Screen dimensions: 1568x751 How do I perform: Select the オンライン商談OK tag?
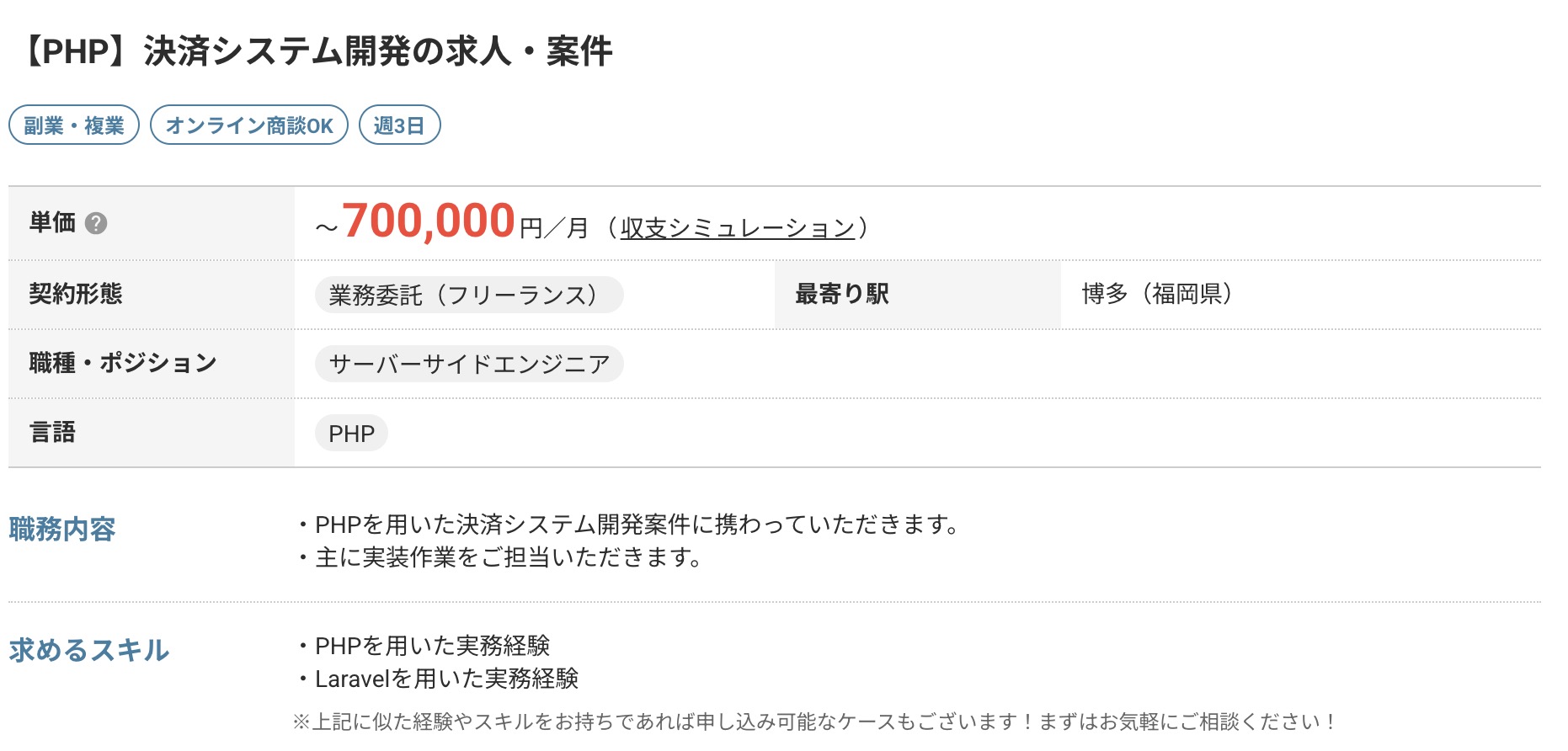pyautogui.click(x=249, y=125)
